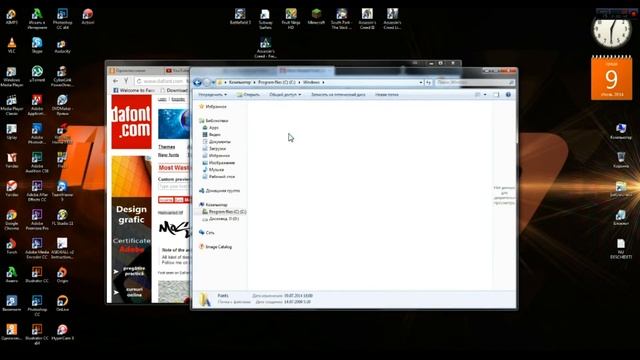Open the Adobe Audition CS6 shortcut
The image size is (640, 360).
pos(37,162)
